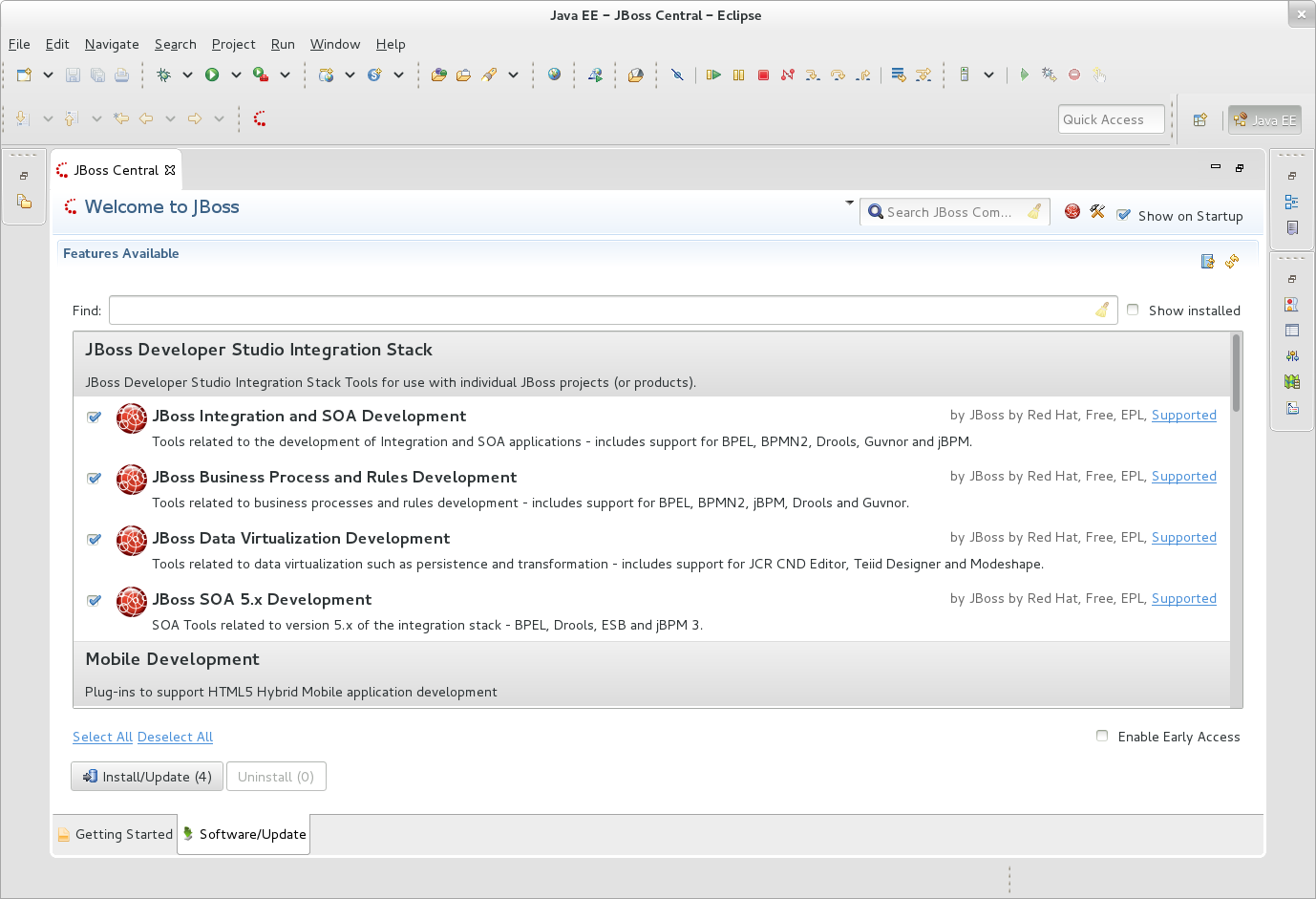This screenshot has height=899, width=1316.
Task: Click the Next Annotation icon
Action: click(23, 118)
